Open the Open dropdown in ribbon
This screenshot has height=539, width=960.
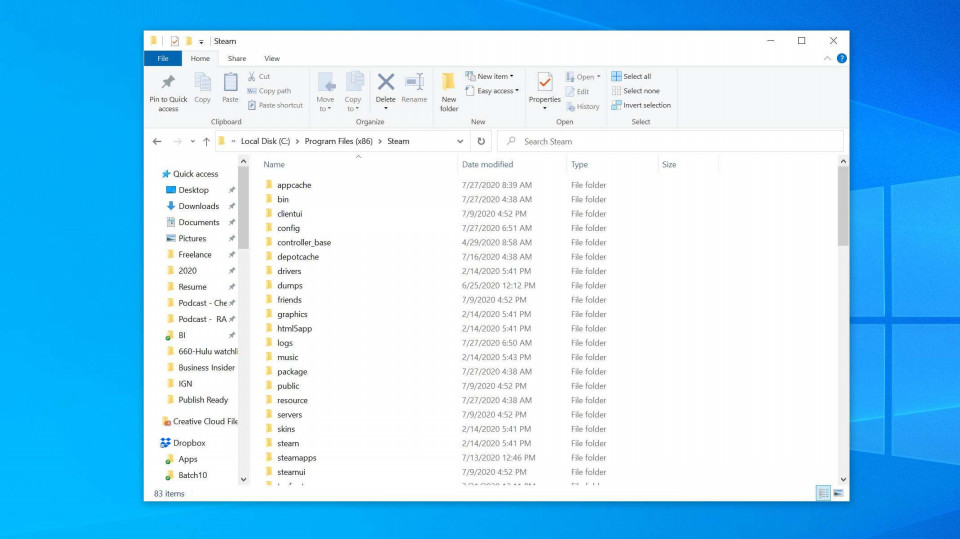(583, 77)
